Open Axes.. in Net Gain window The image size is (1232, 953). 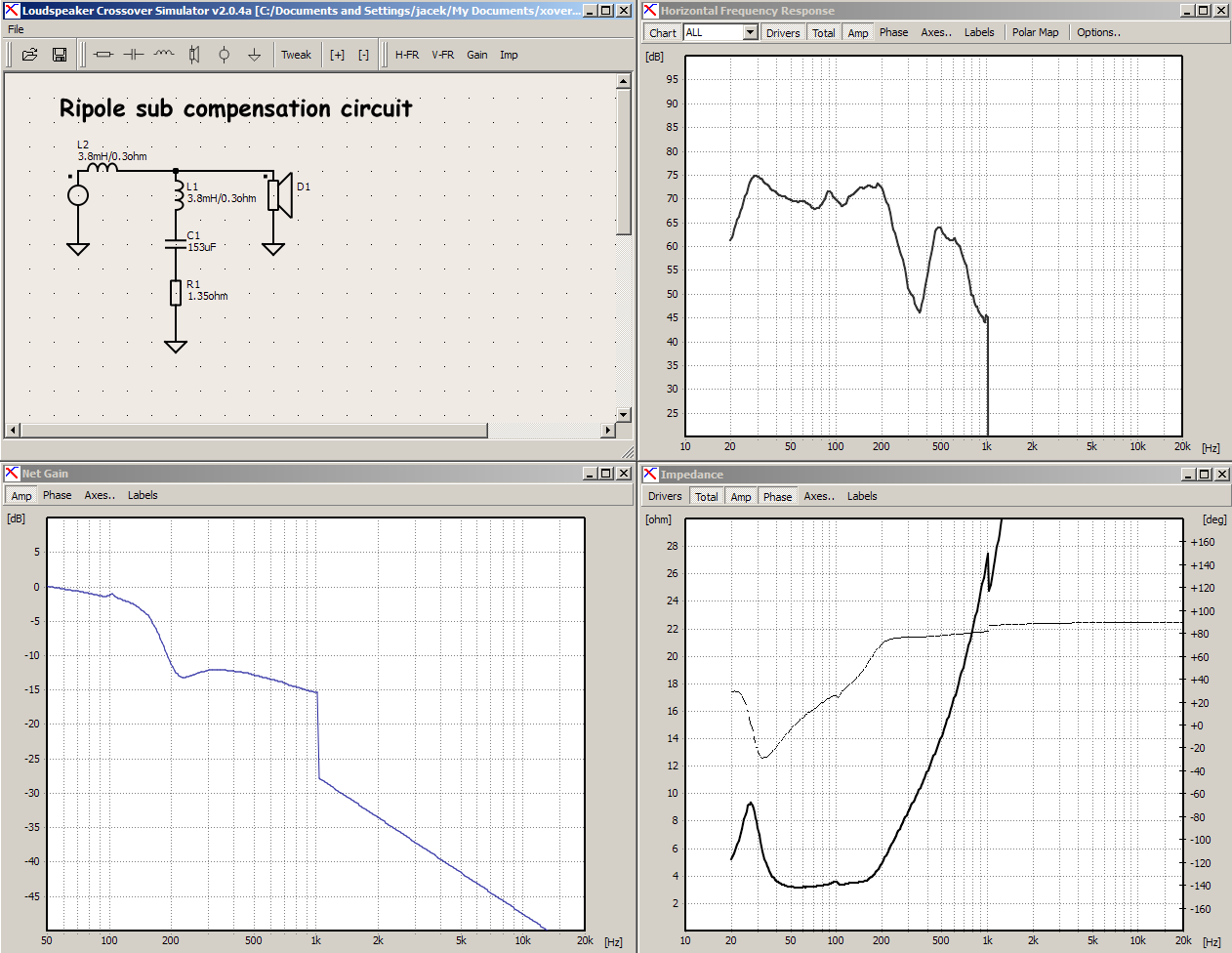coord(100,495)
